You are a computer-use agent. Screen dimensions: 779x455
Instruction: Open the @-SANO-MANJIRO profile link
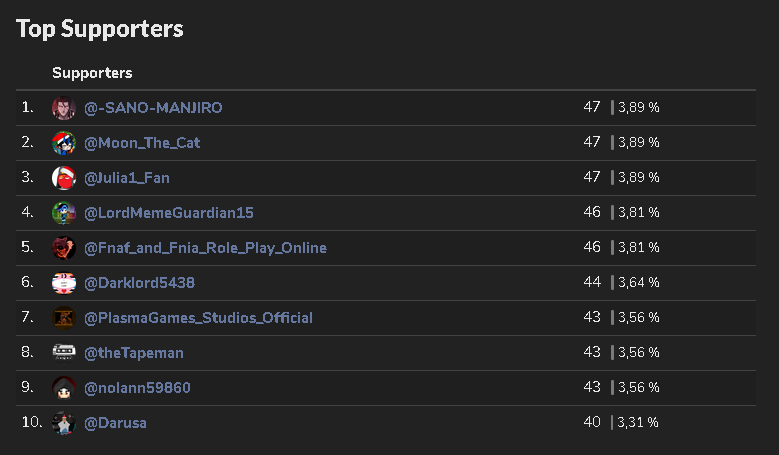[153, 108]
